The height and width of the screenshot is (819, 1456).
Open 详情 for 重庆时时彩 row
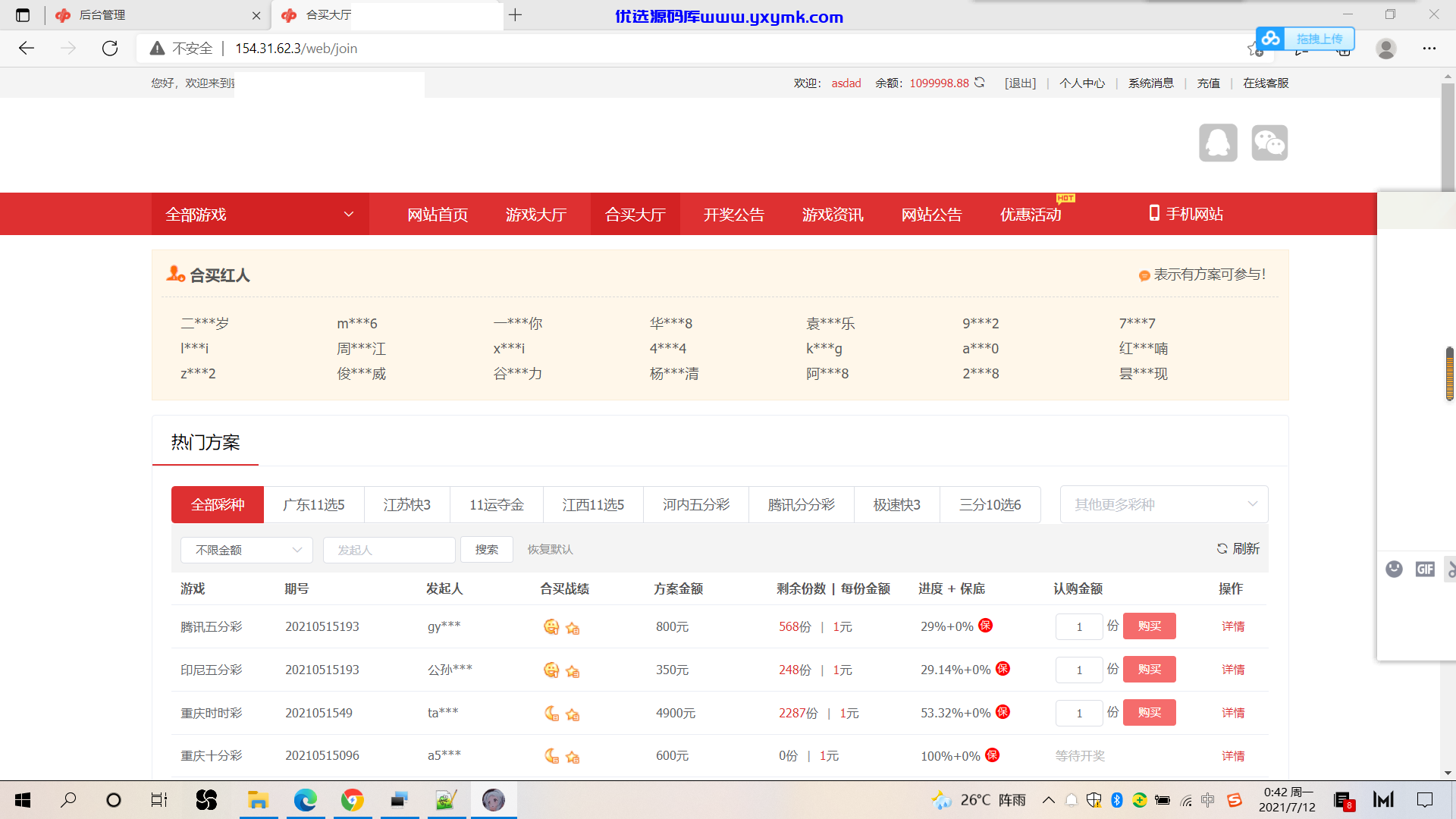(x=1233, y=713)
